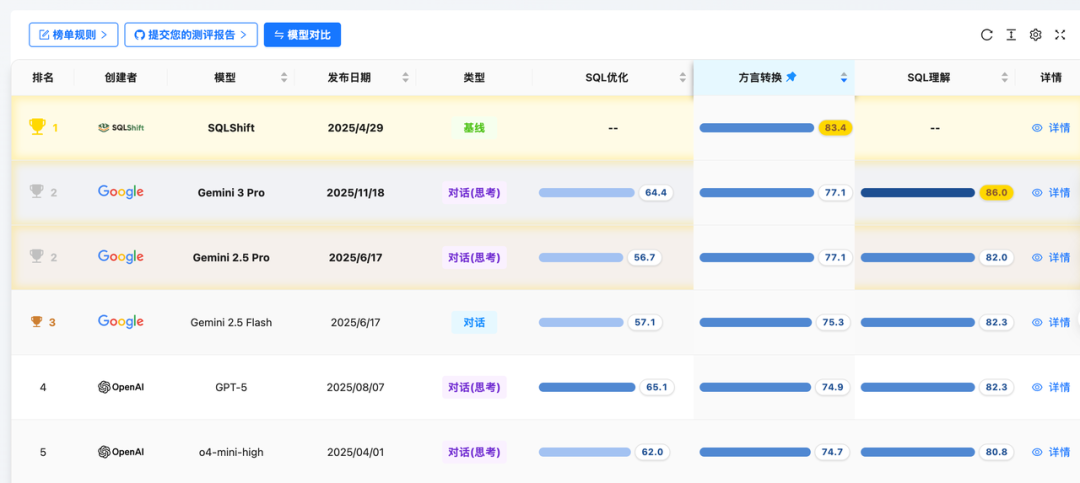
Task: Click the 类型 column header
Action: click(474, 78)
